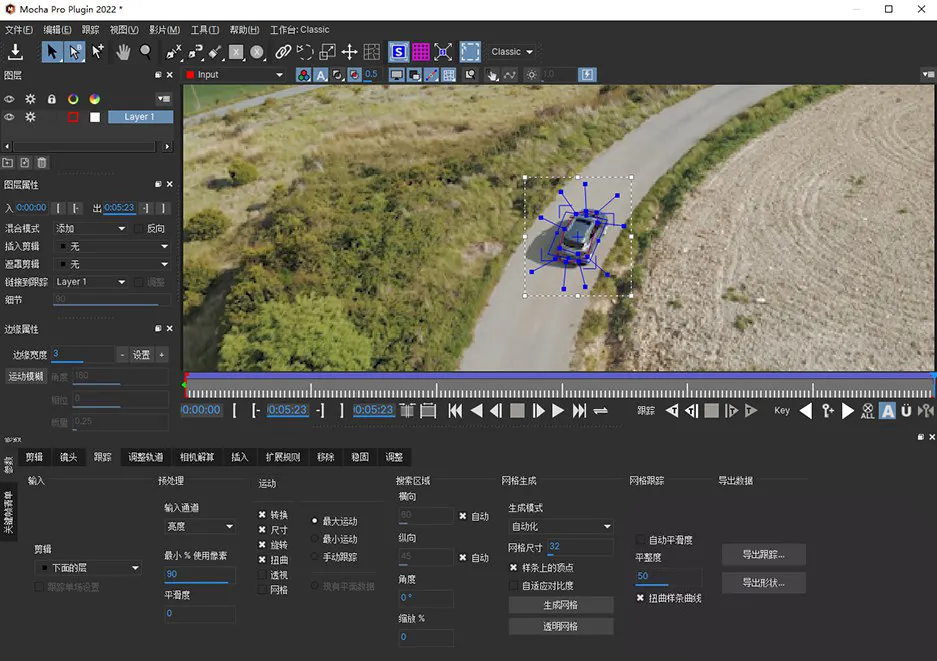Screen dimensions: 937x661
Task: Click the 生成网格 button
Action: [560, 605]
